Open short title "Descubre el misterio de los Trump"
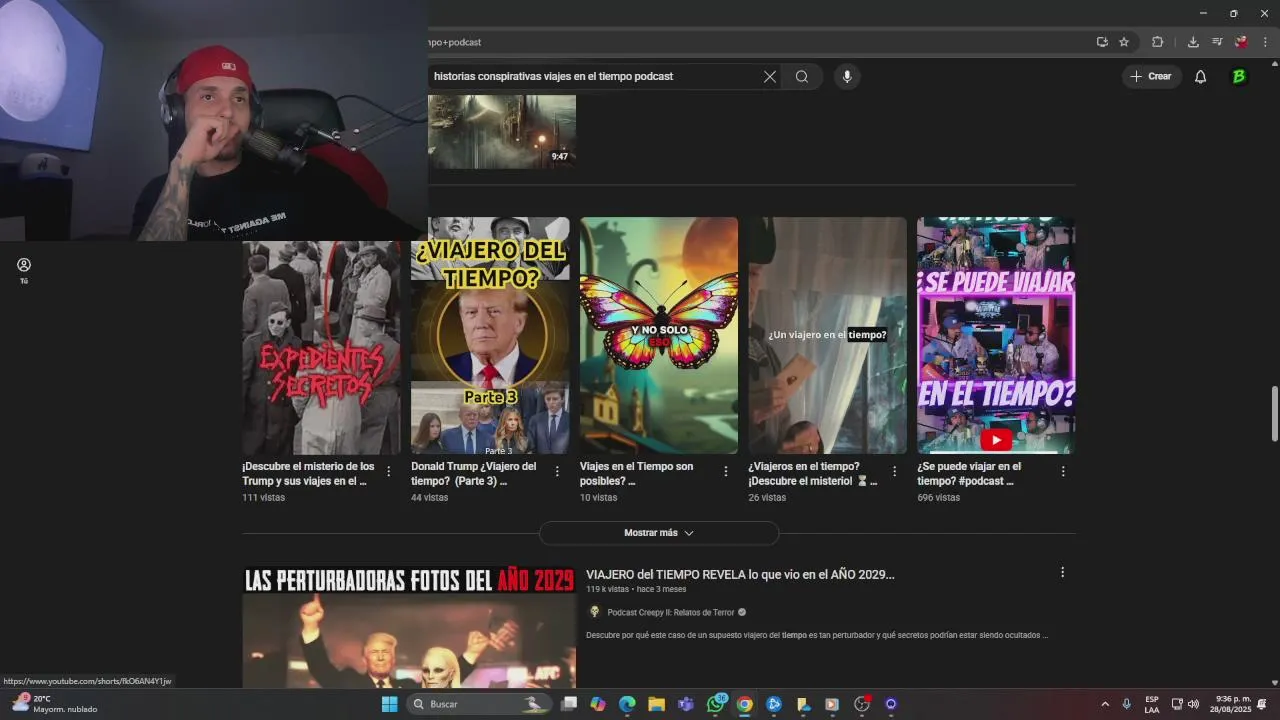Viewport: 1280px width, 720px height. (308, 474)
